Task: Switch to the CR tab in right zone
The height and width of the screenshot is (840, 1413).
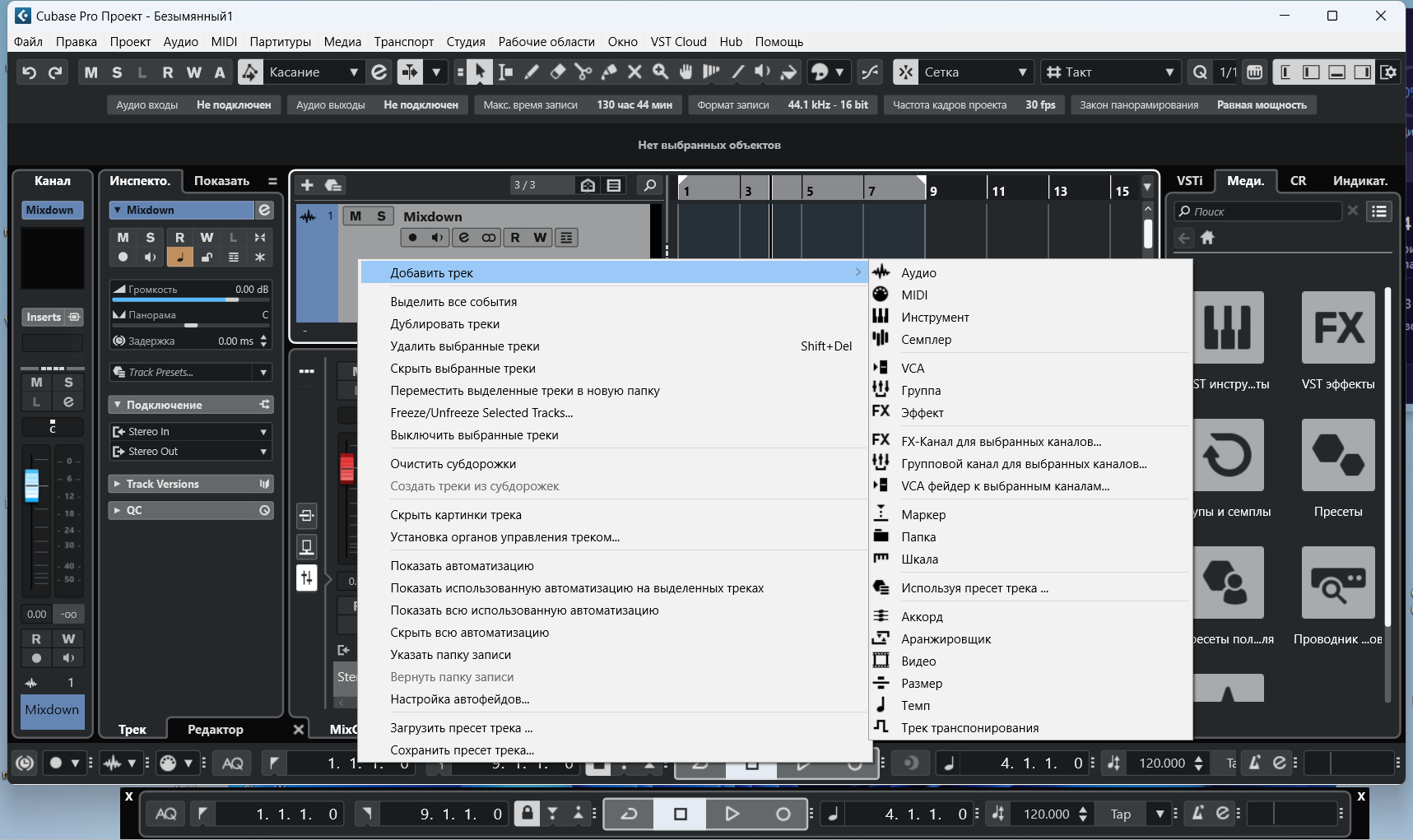Action: point(1298,180)
